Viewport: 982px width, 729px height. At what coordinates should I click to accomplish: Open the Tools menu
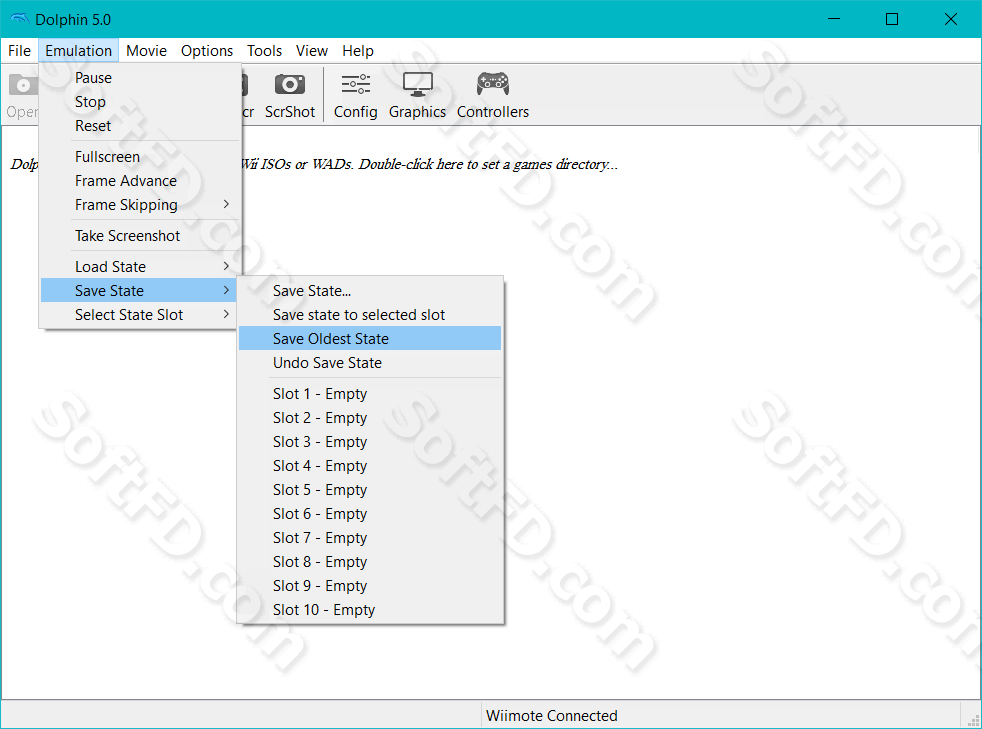click(264, 51)
